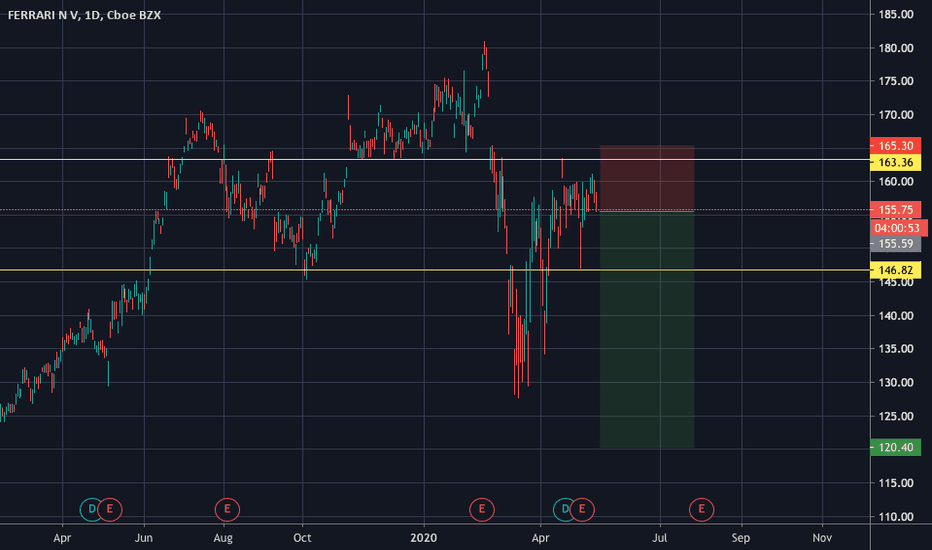Viewport: 932px width, 550px height.
Task: Select the gray 155.59 price label
Action: point(895,243)
